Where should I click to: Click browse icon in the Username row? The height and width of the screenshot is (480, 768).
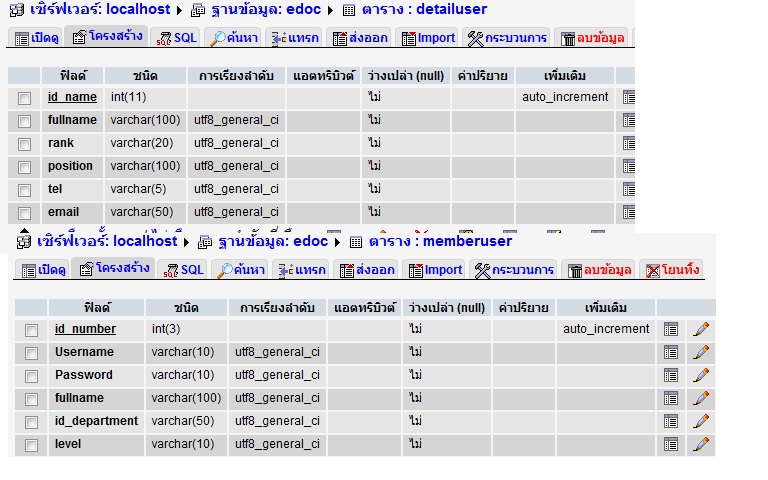pos(671,352)
